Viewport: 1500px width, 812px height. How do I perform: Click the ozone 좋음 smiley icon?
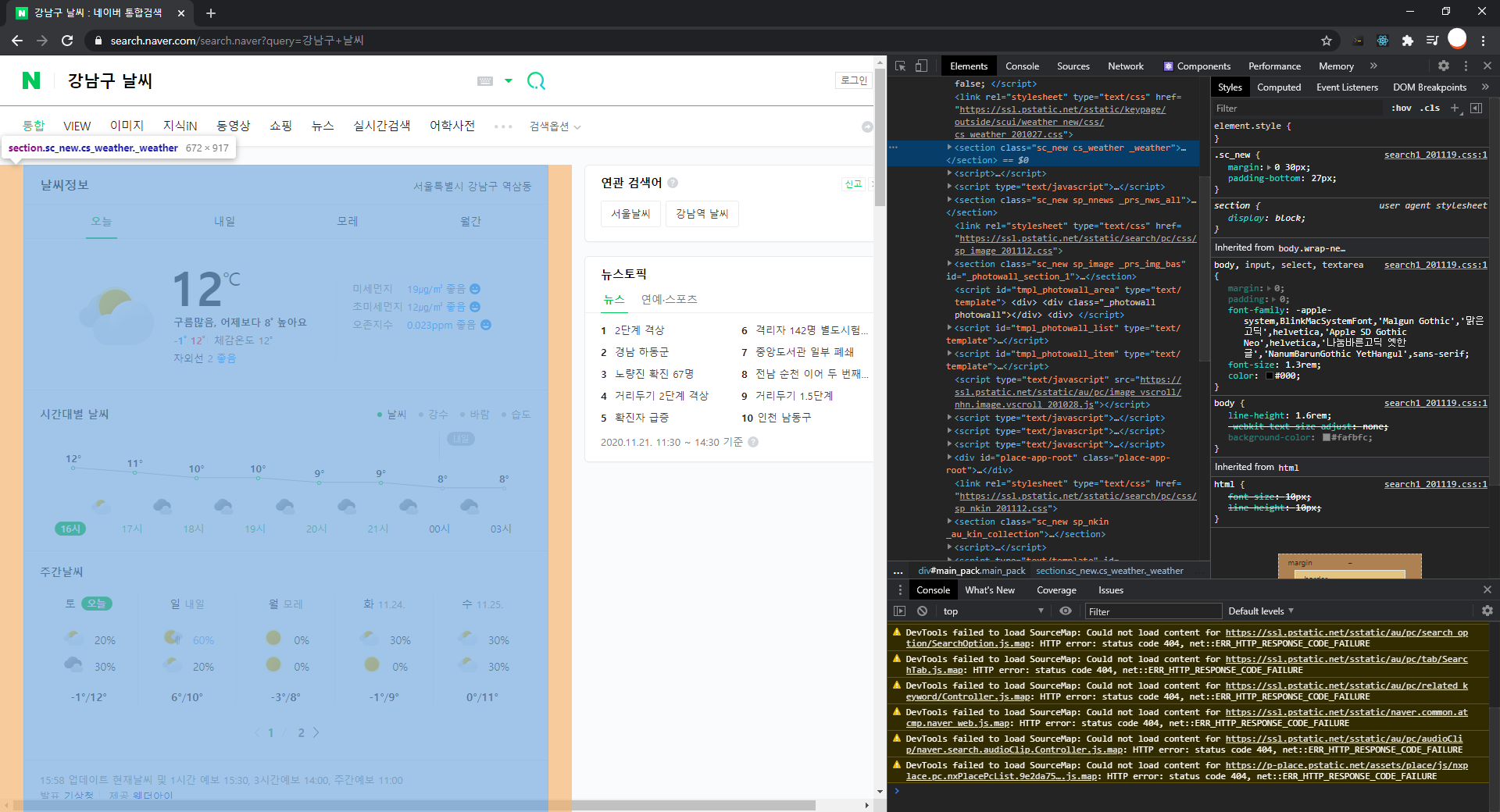click(x=486, y=325)
